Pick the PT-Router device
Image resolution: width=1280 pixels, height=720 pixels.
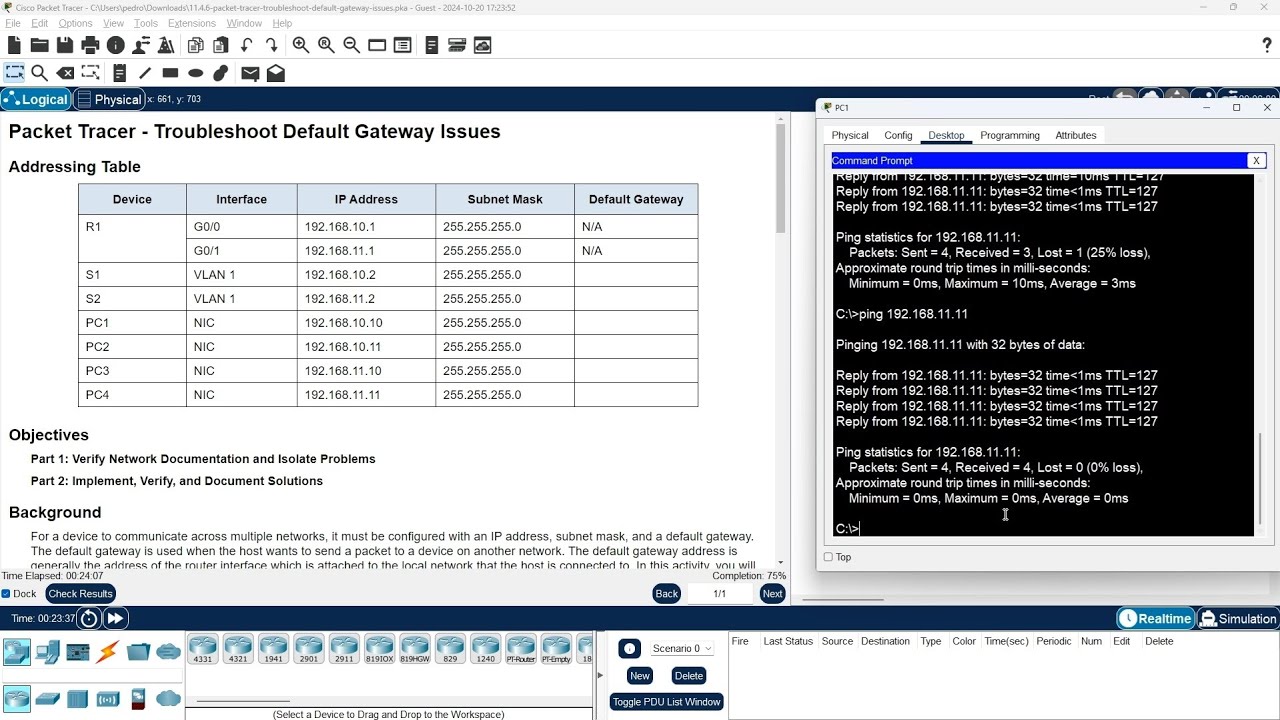pos(521,649)
